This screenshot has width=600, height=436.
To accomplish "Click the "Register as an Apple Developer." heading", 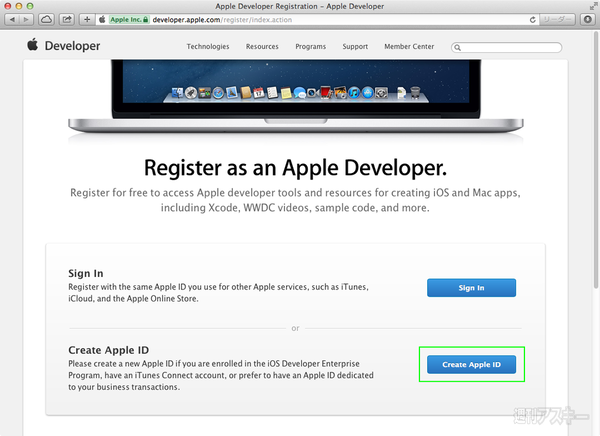I will coord(295,168).
